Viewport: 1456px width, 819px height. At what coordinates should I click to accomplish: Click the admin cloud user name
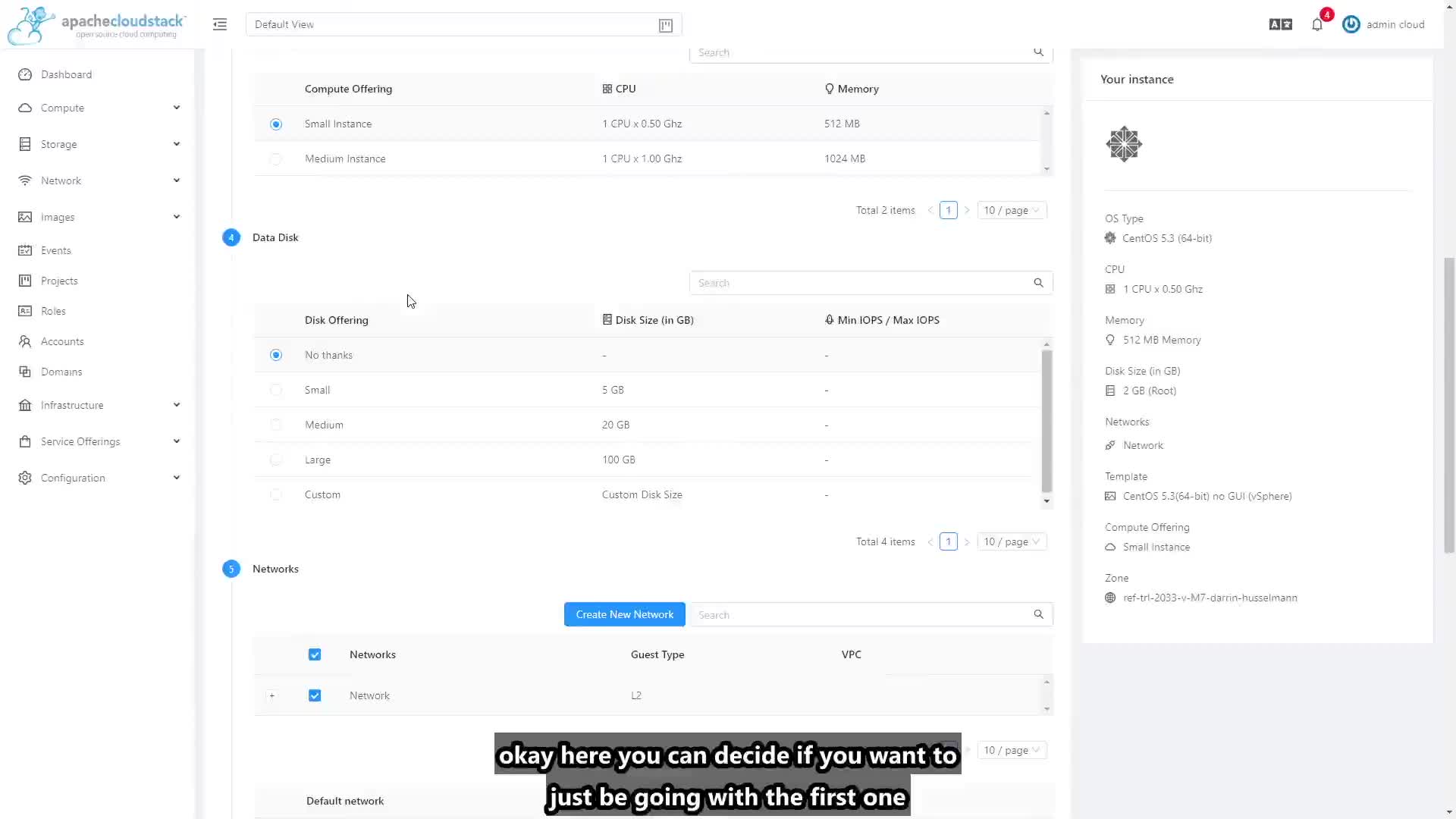point(1395,24)
